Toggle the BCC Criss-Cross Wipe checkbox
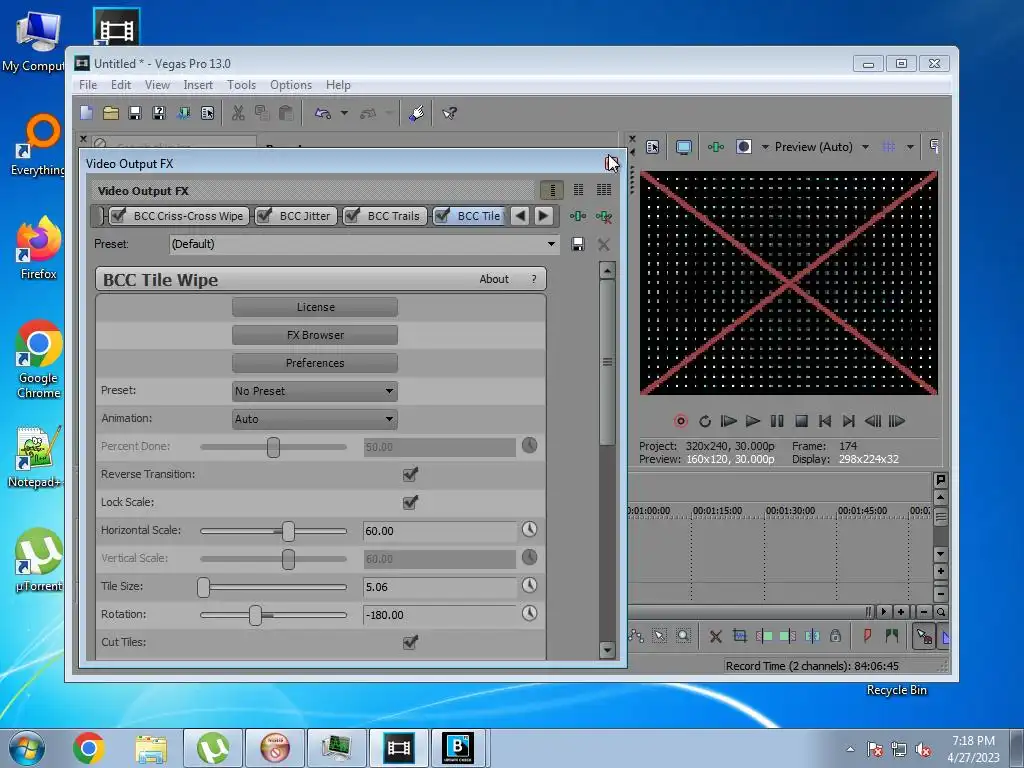The height and width of the screenshot is (768, 1024). click(118, 216)
